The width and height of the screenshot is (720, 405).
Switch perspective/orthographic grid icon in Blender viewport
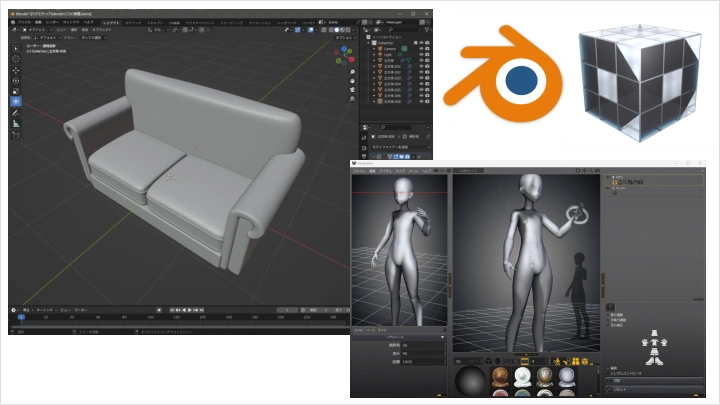coord(352,98)
